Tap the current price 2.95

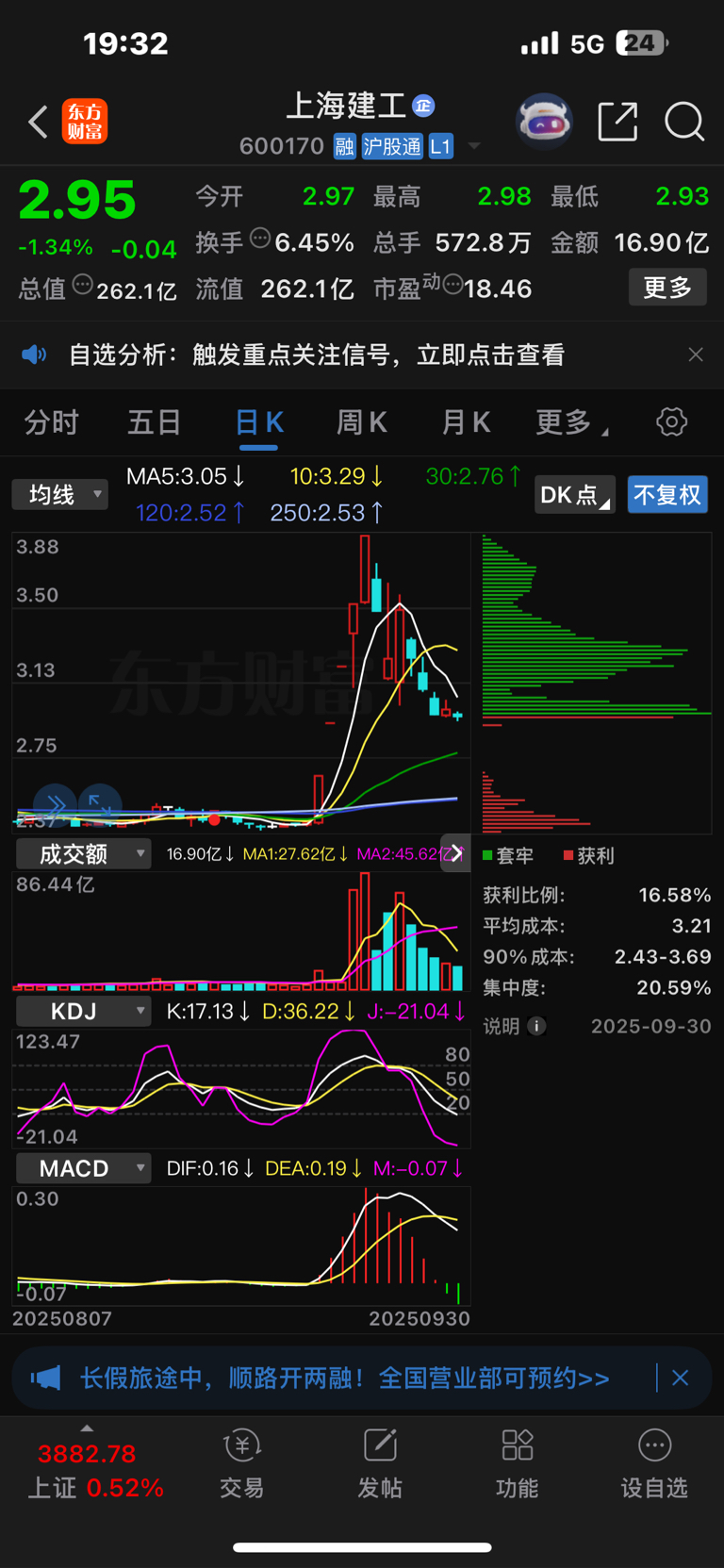(77, 199)
